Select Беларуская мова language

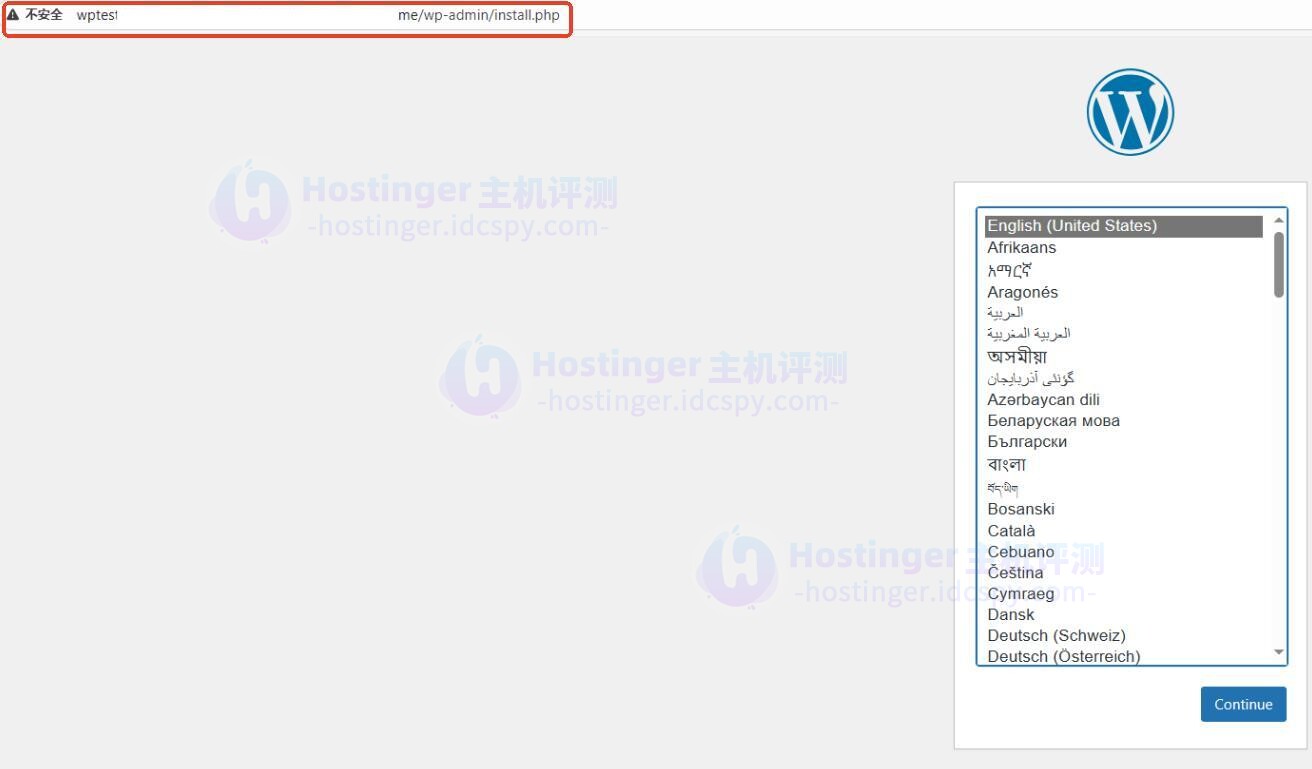click(x=1054, y=420)
